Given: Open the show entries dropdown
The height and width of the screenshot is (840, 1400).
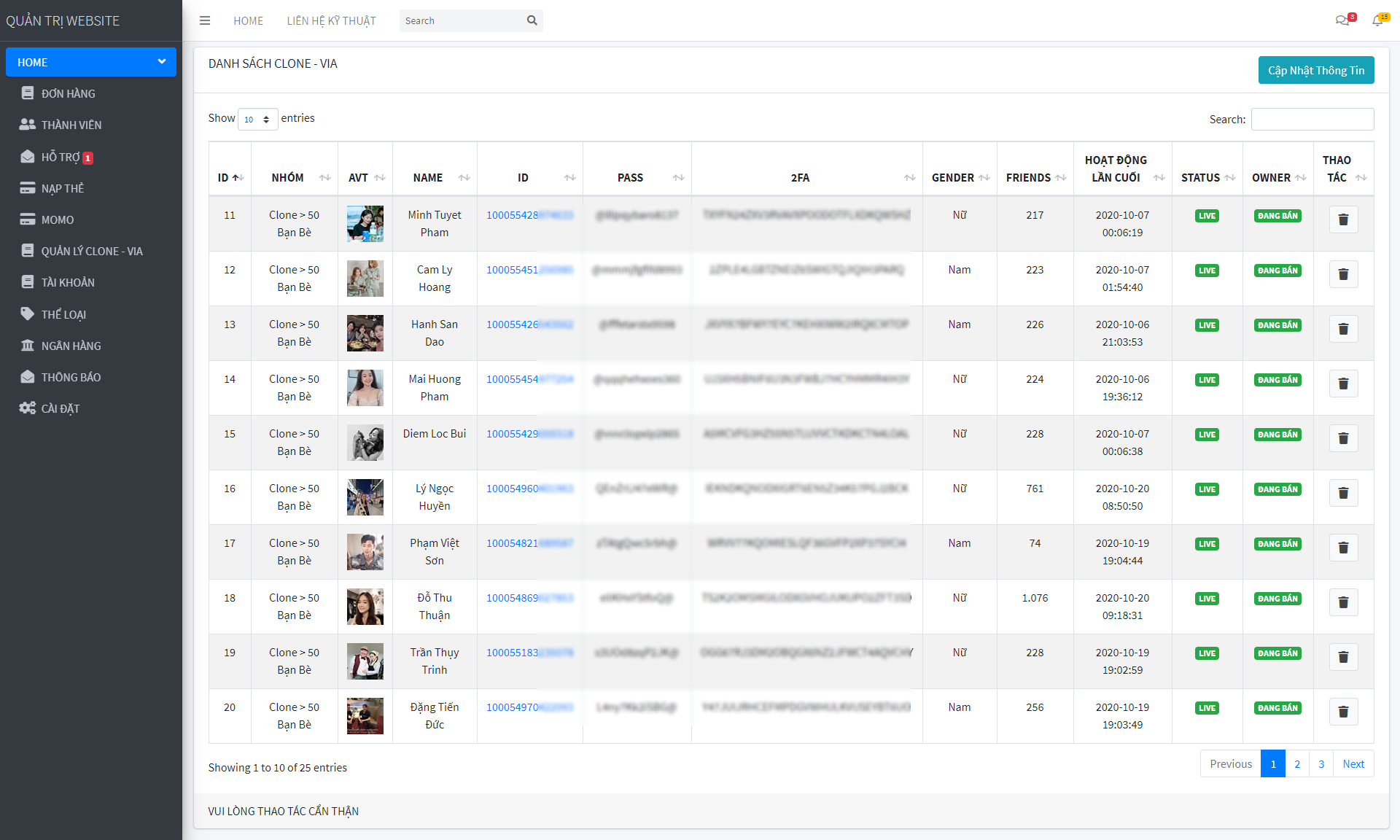Looking at the screenshot, I should pyautogui.click(x=257, y=119).
